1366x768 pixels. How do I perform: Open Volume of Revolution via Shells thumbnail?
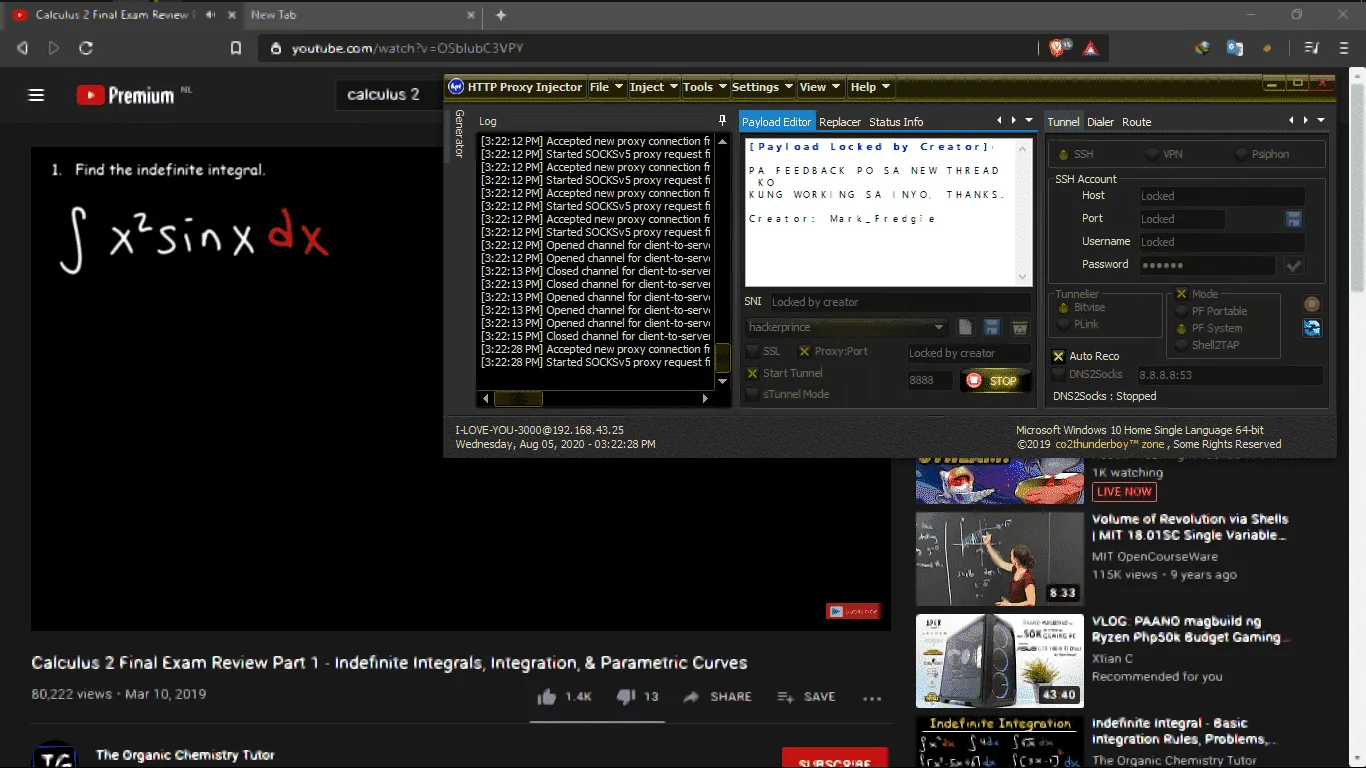tap(1000, 559)
